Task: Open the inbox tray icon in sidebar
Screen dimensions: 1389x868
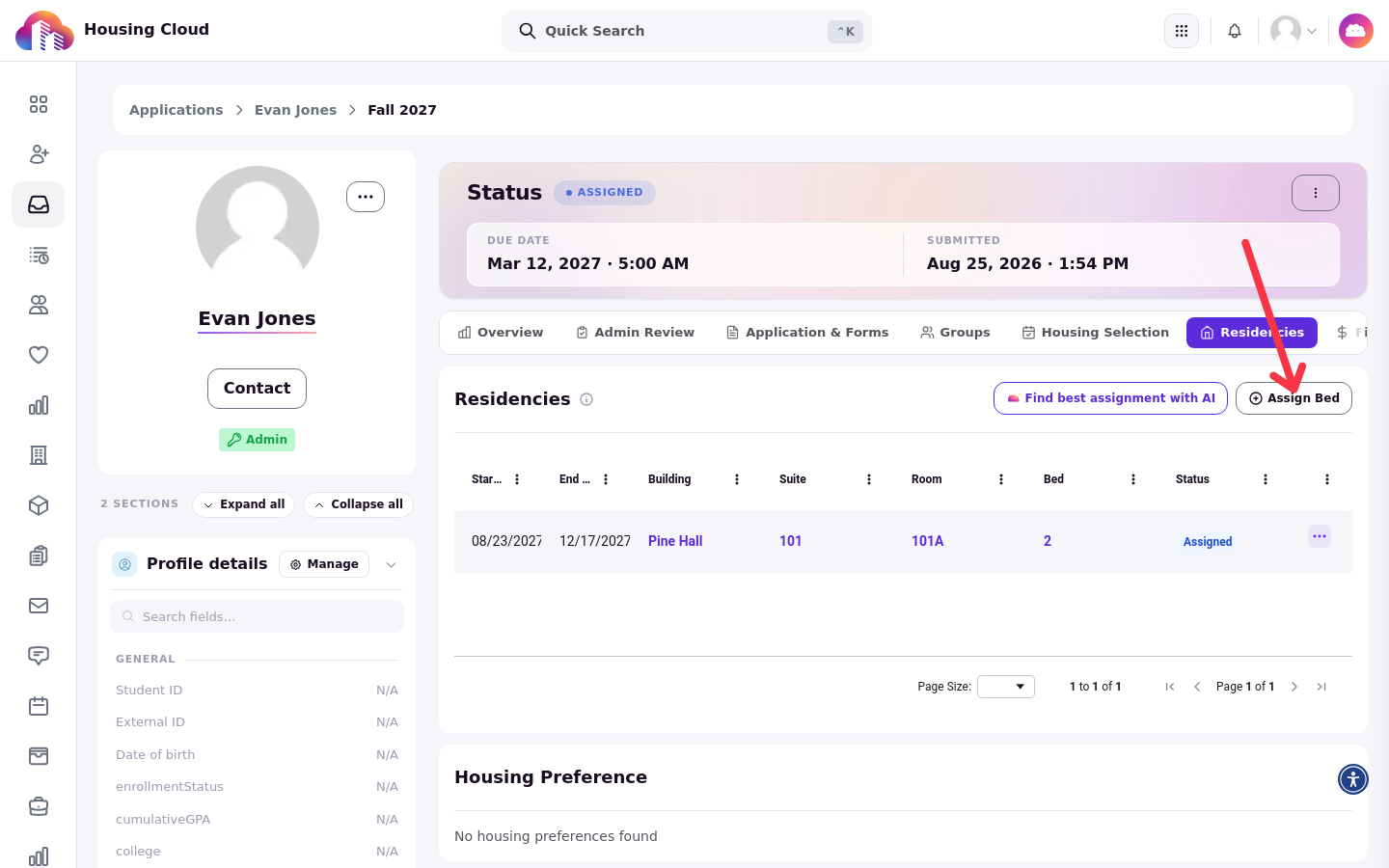Action: tap(39, 204)
